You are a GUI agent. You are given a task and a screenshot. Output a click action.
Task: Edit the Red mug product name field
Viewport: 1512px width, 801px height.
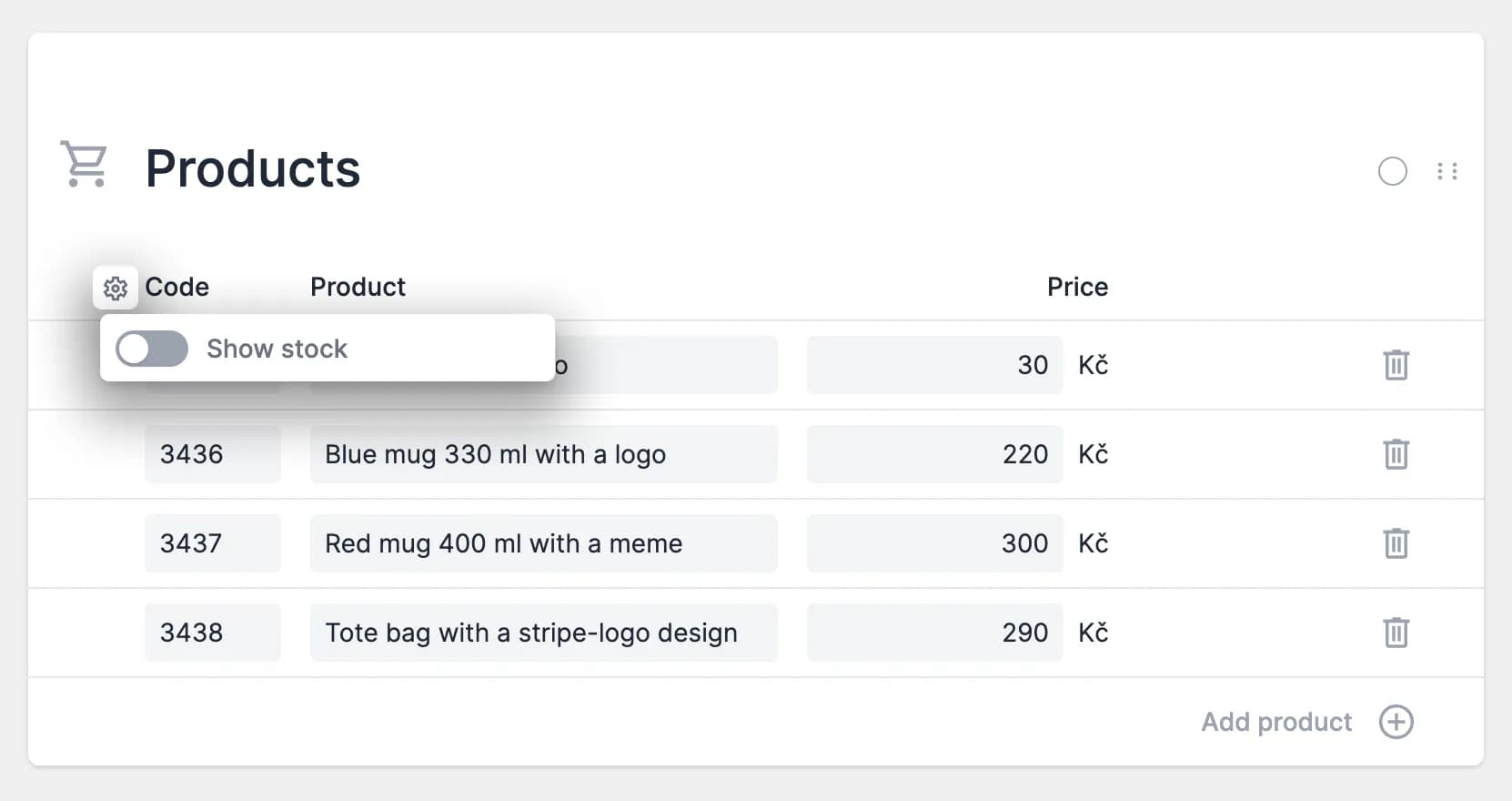(543, 543)
